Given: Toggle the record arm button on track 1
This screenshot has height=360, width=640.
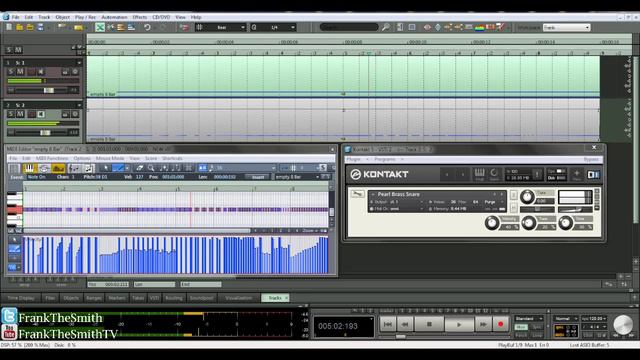Looking at the screenshot, I should (31, 72).
